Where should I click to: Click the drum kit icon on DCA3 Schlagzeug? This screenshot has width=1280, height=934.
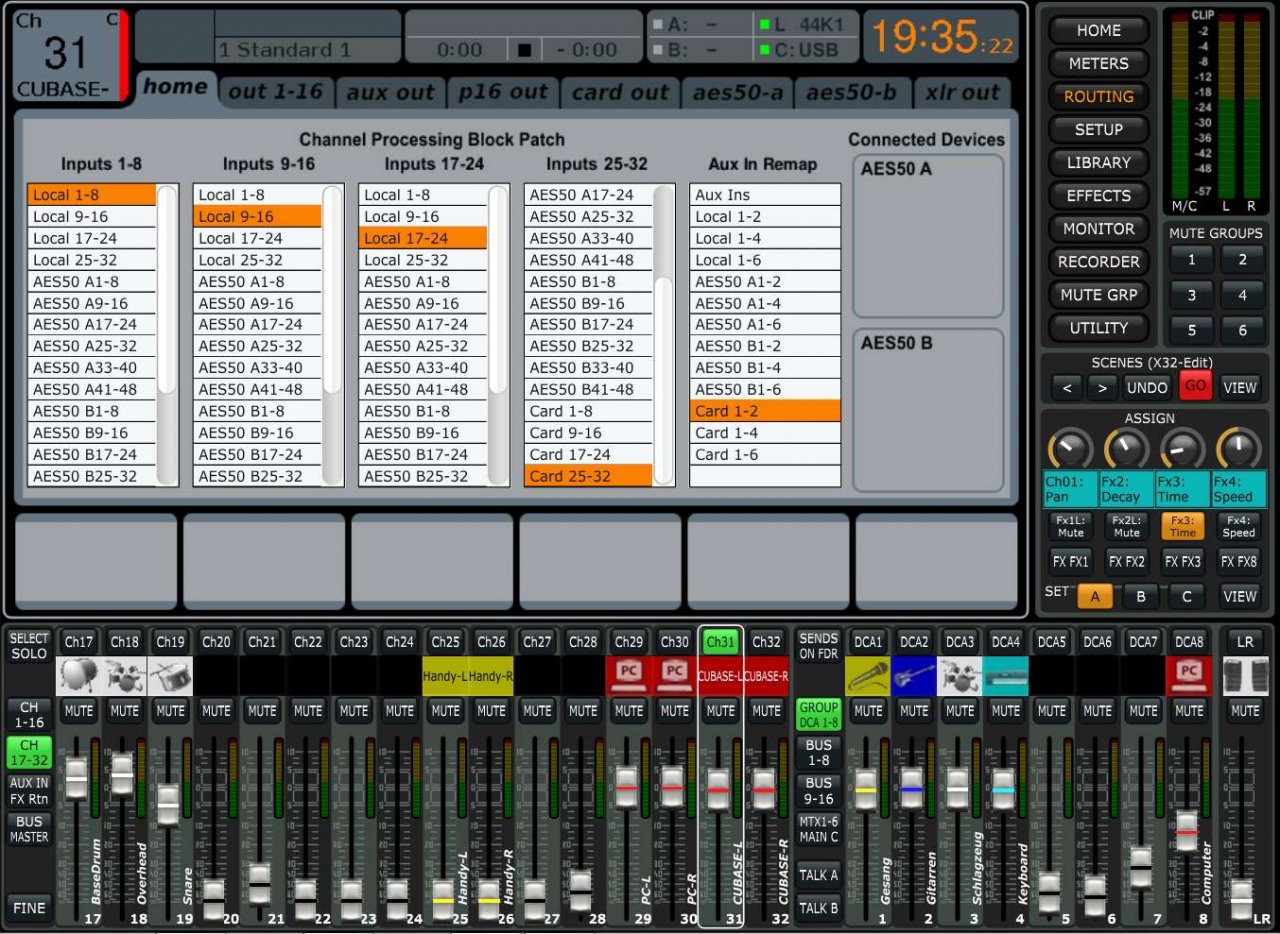(x=959, y=675)
